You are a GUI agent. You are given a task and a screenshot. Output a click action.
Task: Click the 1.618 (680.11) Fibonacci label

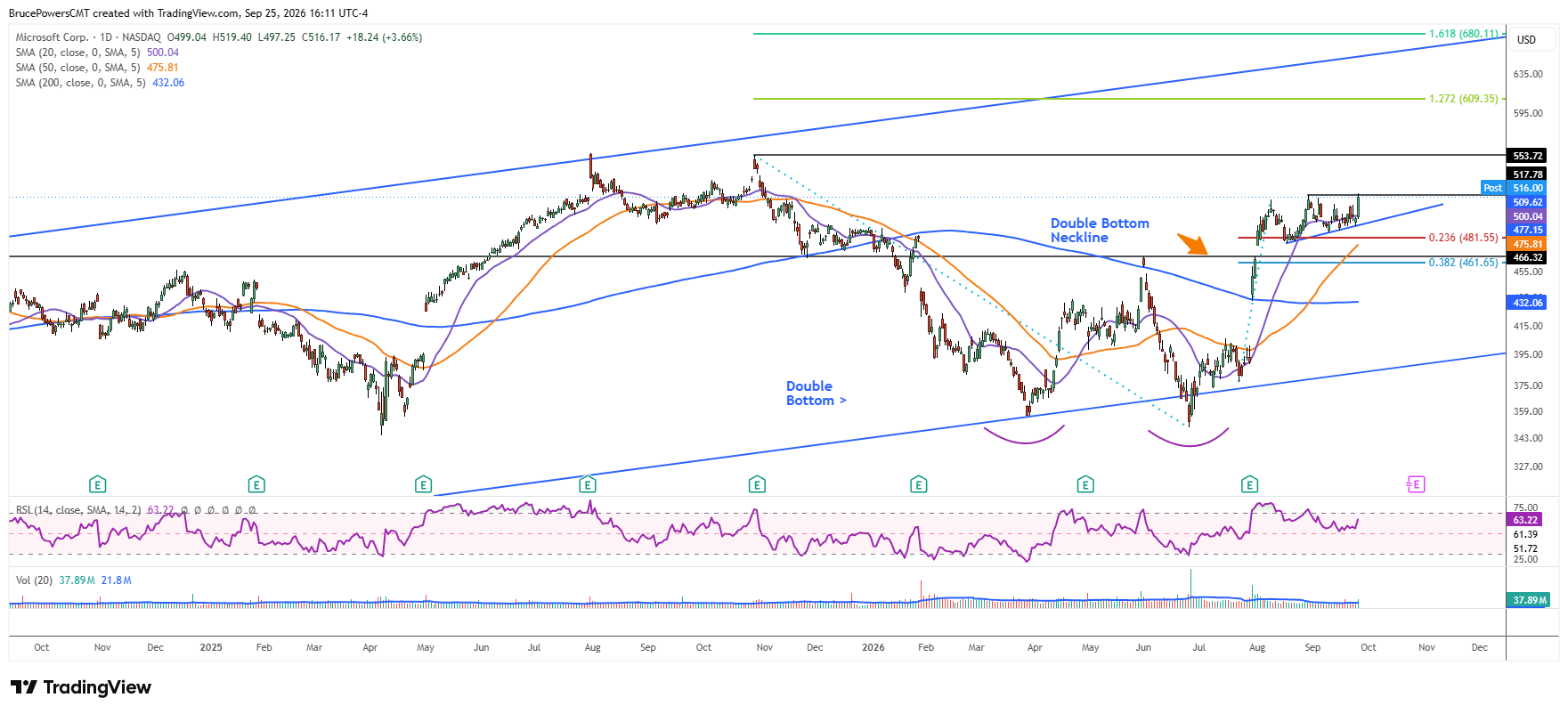click(1464, 34)
